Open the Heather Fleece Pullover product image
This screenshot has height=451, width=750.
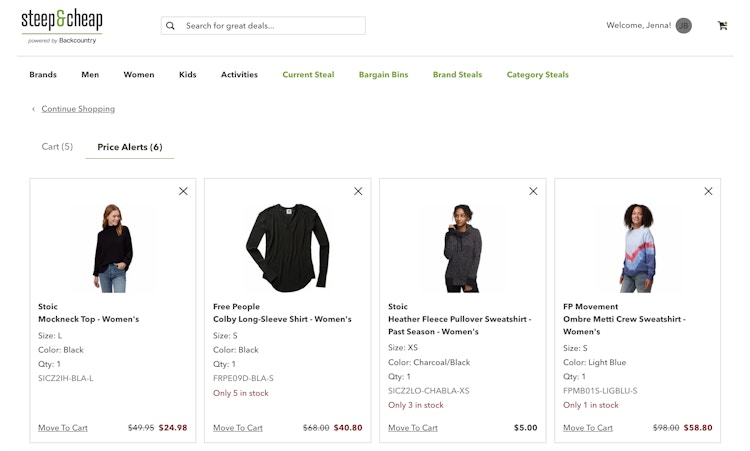(463, 248)
